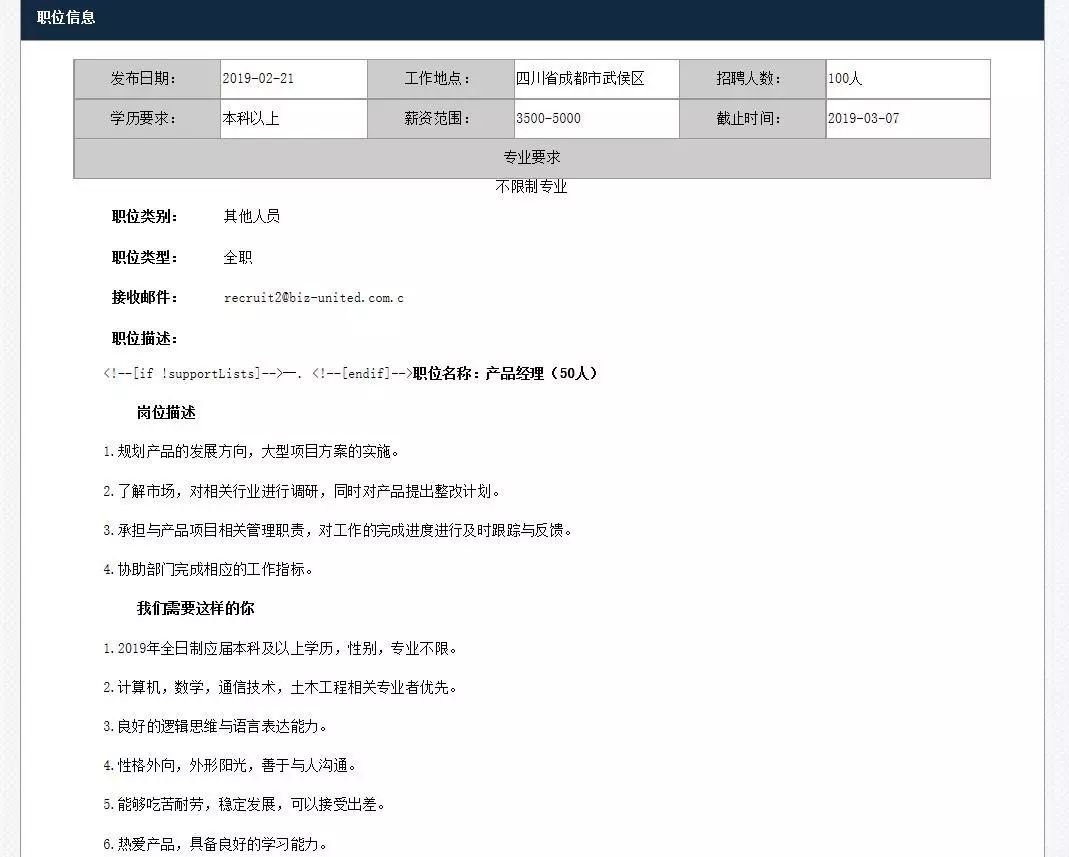
Task: Click the date value 2019-02-21
Action: pos(258,78)
